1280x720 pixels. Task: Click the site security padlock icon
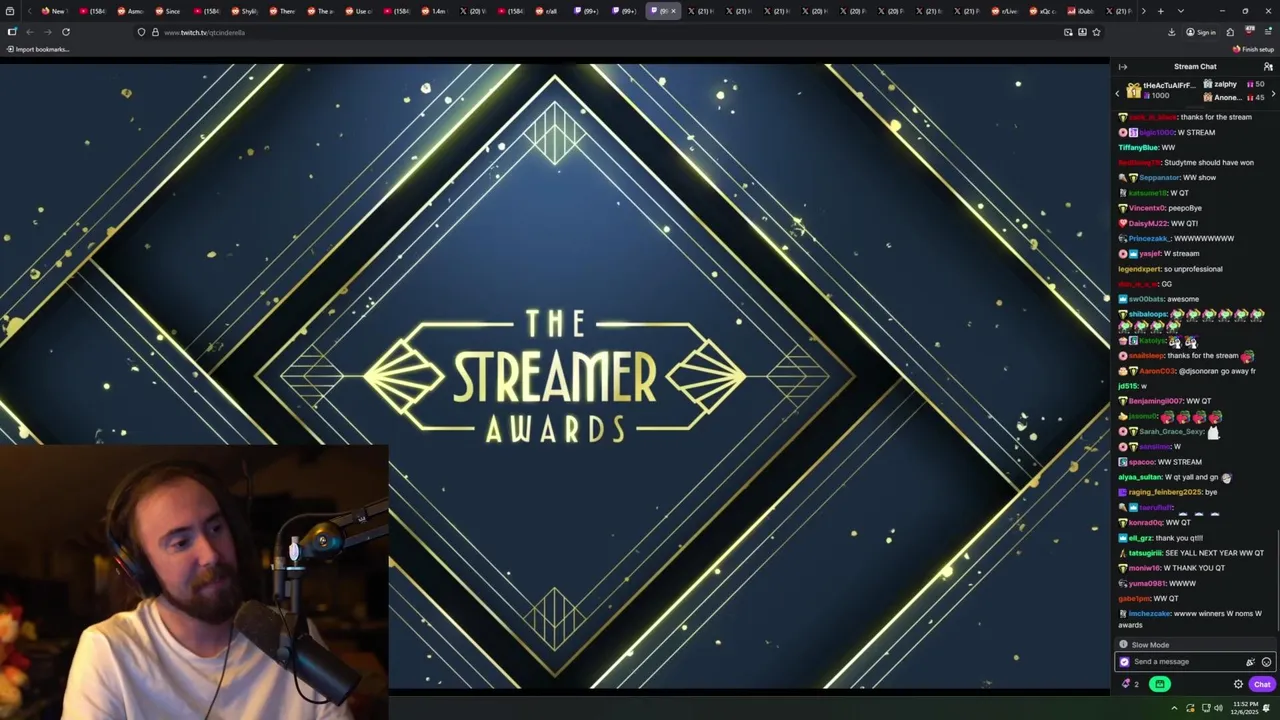(155, 32)
